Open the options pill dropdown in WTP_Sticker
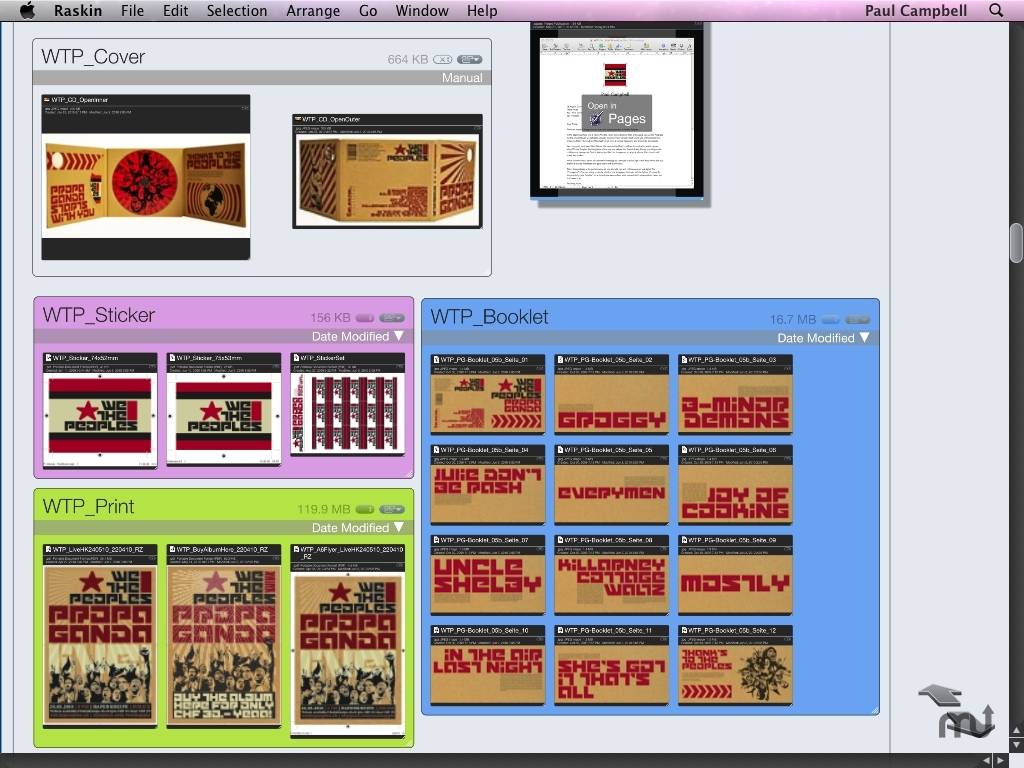The height and width of the screenshot is (768, 1024). [392, 318]
